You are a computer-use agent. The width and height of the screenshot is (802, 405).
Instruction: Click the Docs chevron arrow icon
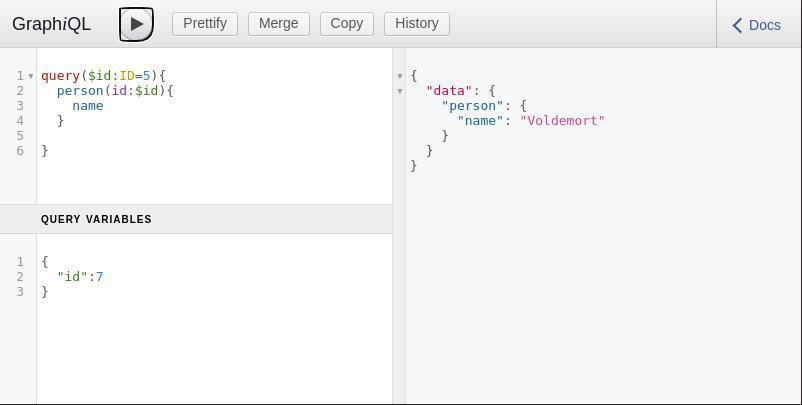coord(737,25)
